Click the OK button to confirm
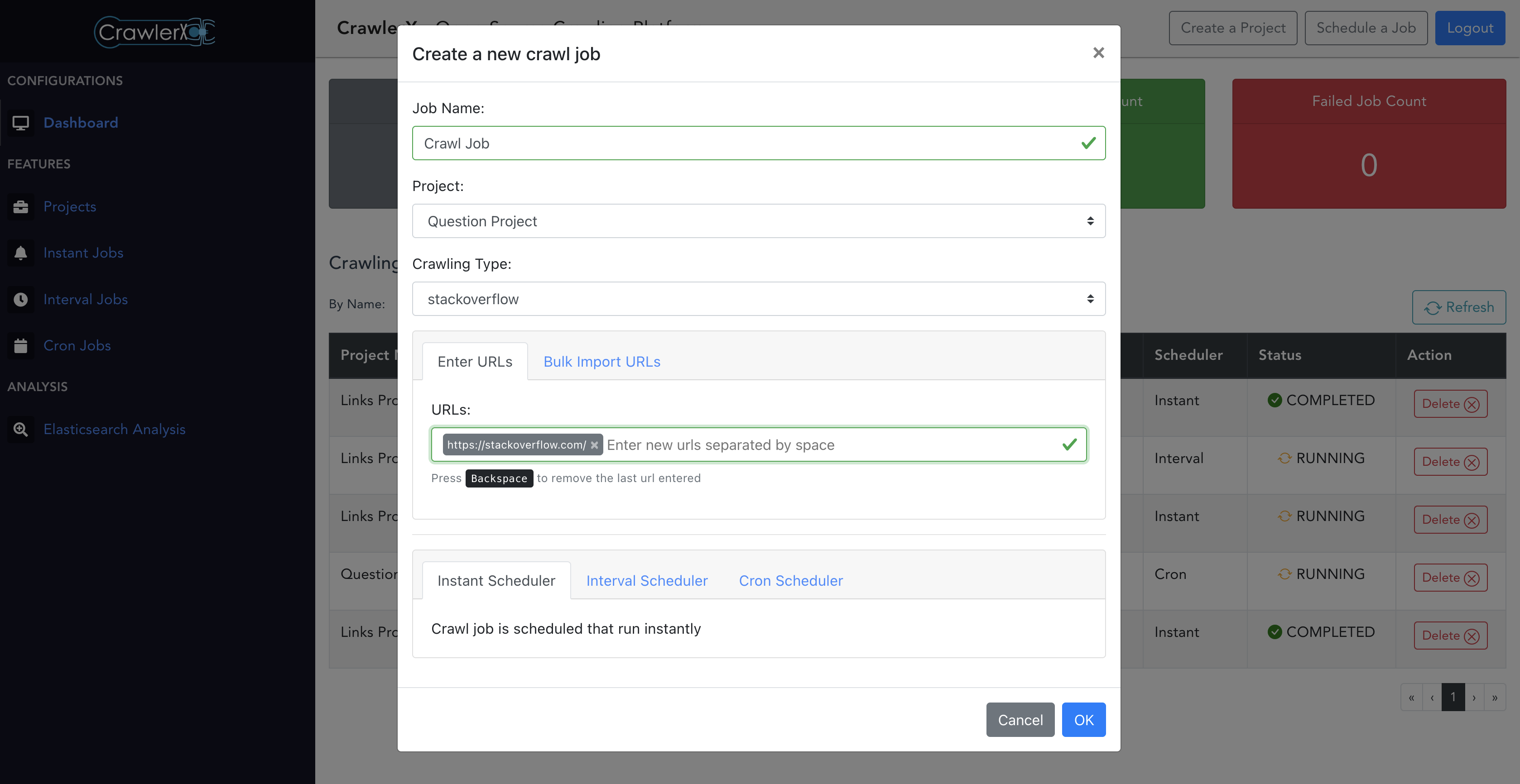Screen dimensions: 1520x784 (x=1083, y=719)
